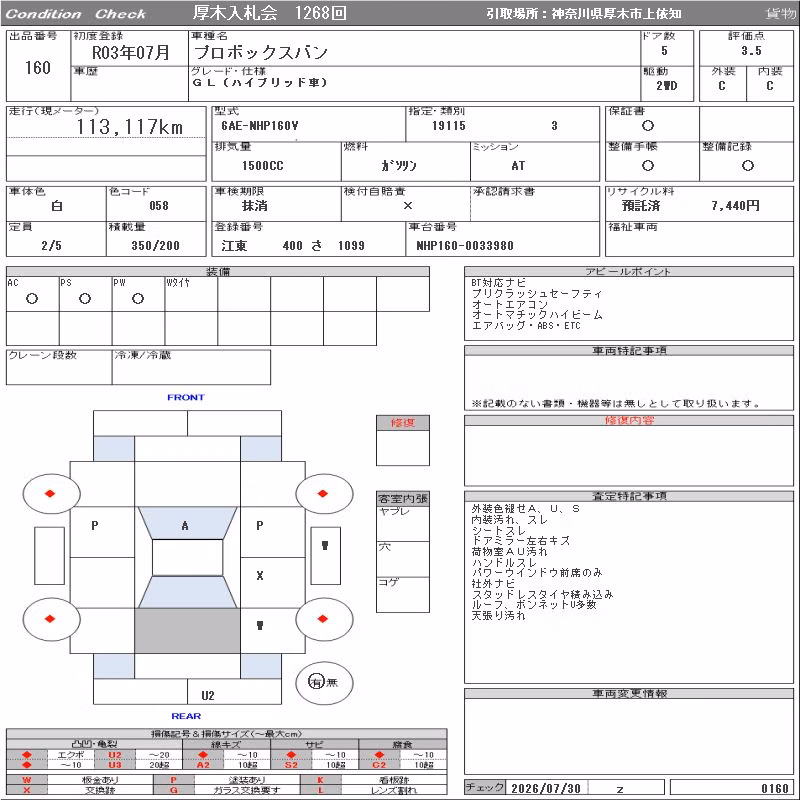Click first registration R03年07月
Screen dimensions: 800x800
[131, 52]
